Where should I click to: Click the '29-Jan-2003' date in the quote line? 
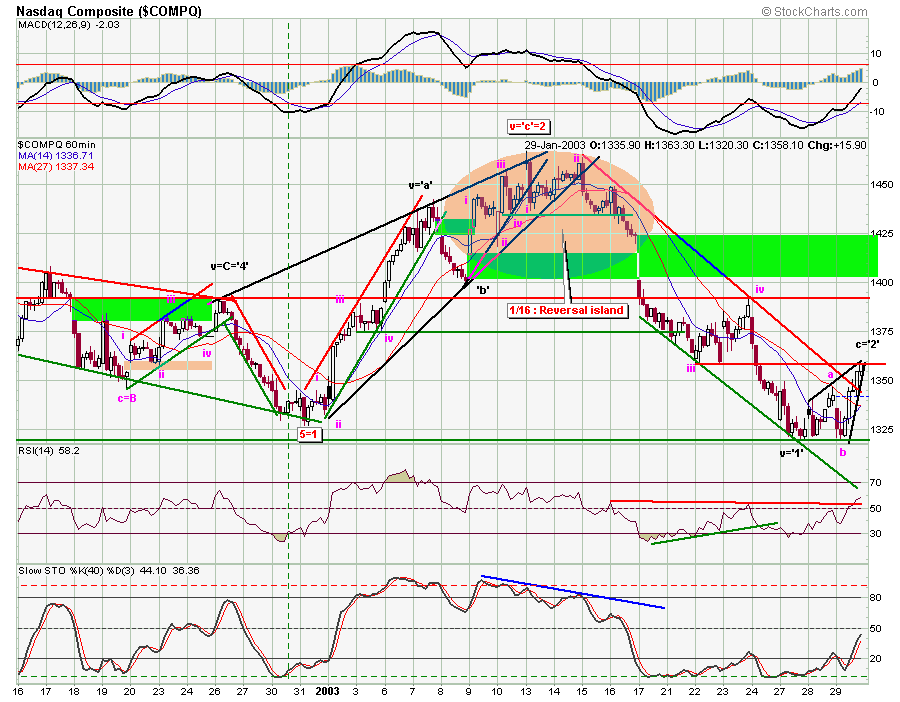coord(554,145)
